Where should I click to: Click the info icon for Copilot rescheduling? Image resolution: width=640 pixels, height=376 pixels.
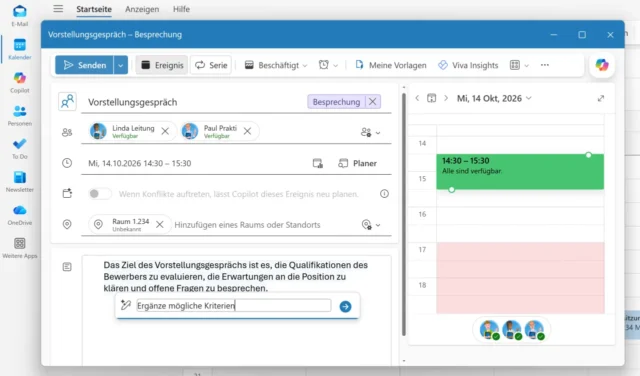click(384, 194)
